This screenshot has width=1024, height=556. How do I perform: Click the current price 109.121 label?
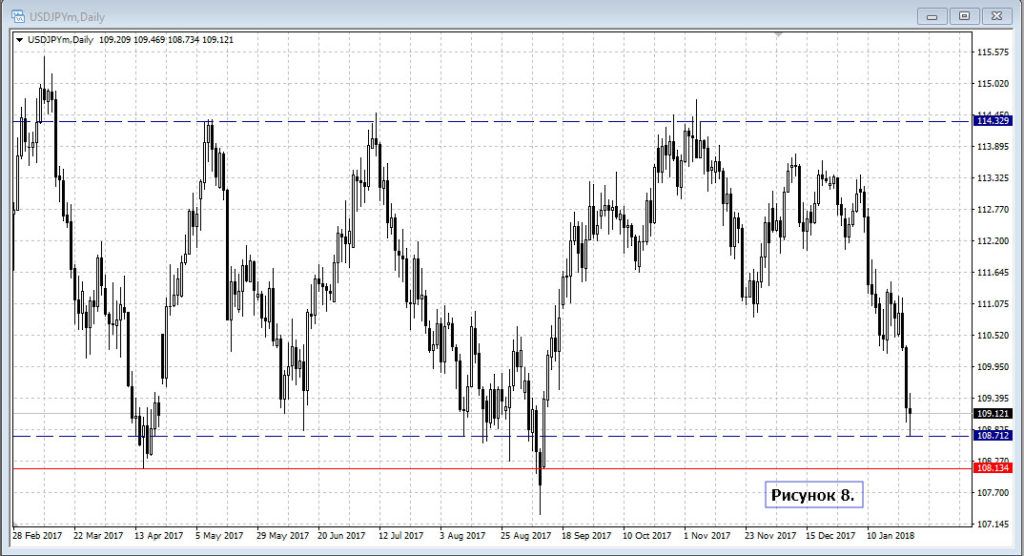[991, 413]
